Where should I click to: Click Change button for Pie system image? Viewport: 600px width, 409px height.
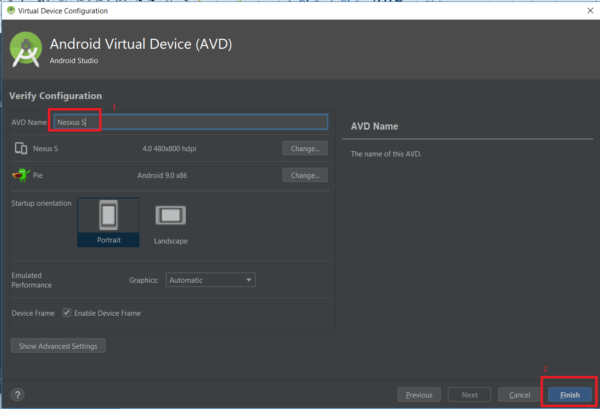point(305,175)
